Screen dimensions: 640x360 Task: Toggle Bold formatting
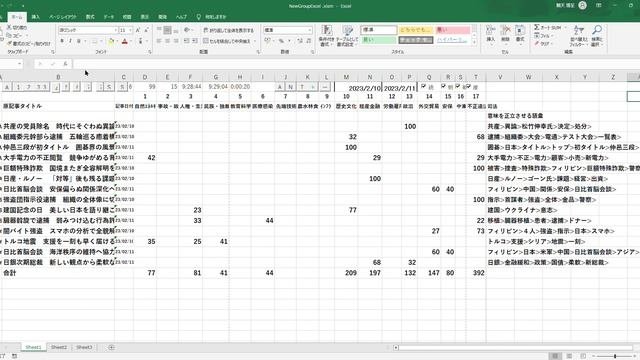click(62, 41)
